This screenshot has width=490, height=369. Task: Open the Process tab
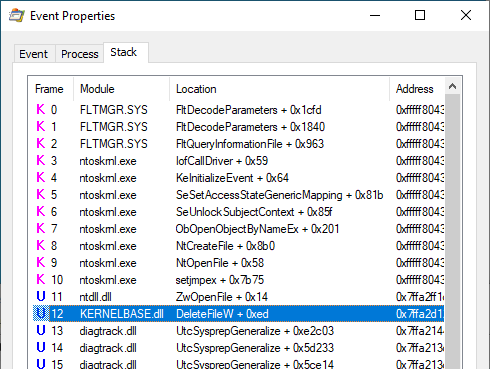80,54
